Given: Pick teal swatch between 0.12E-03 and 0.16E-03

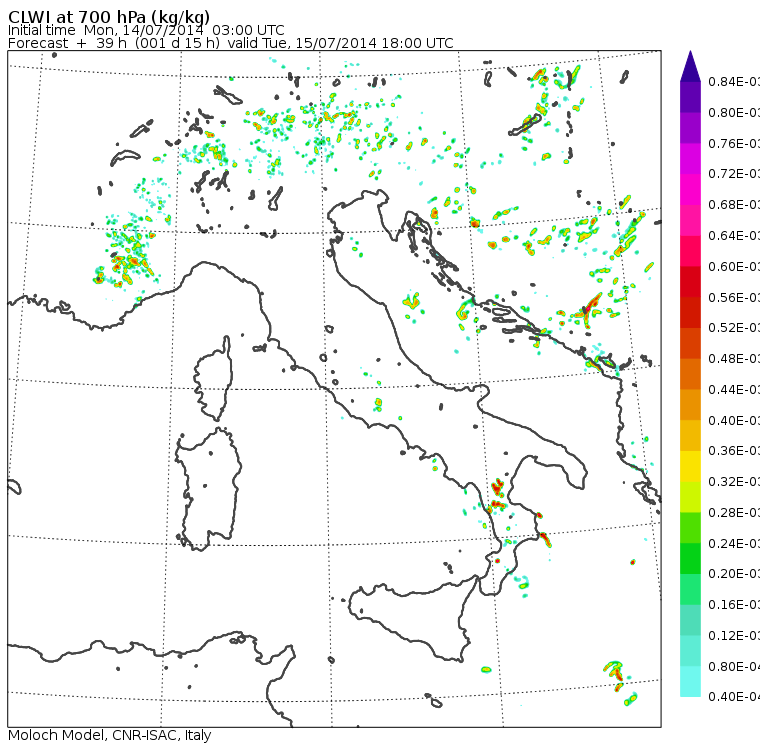Looking at the screenshot, I should click(x=690, y=620).
